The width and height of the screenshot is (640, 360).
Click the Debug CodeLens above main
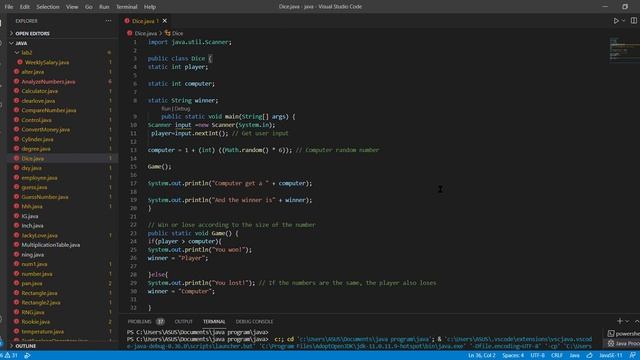pos(182,109)
